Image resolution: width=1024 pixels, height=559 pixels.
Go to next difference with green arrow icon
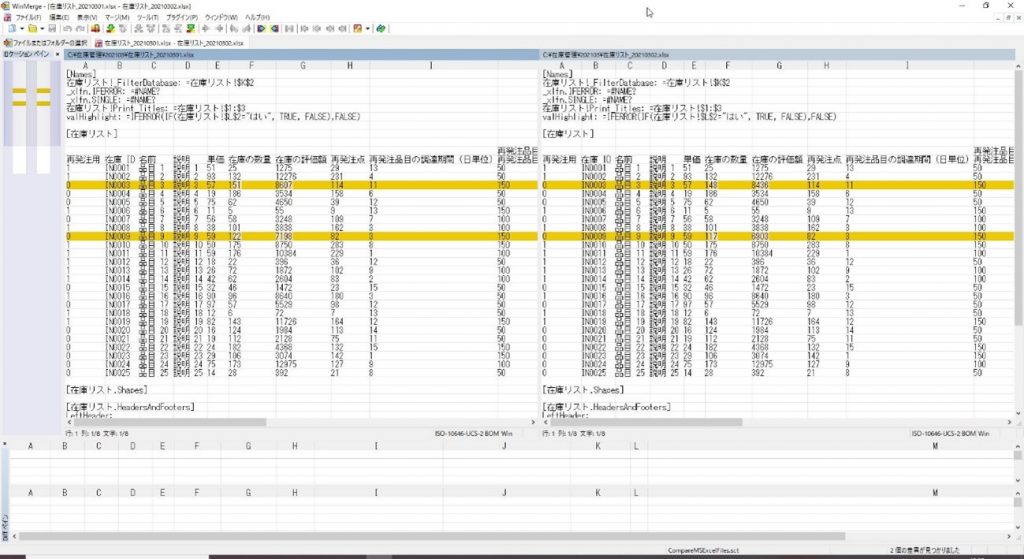pyautogui.click(x=110, y=29)
